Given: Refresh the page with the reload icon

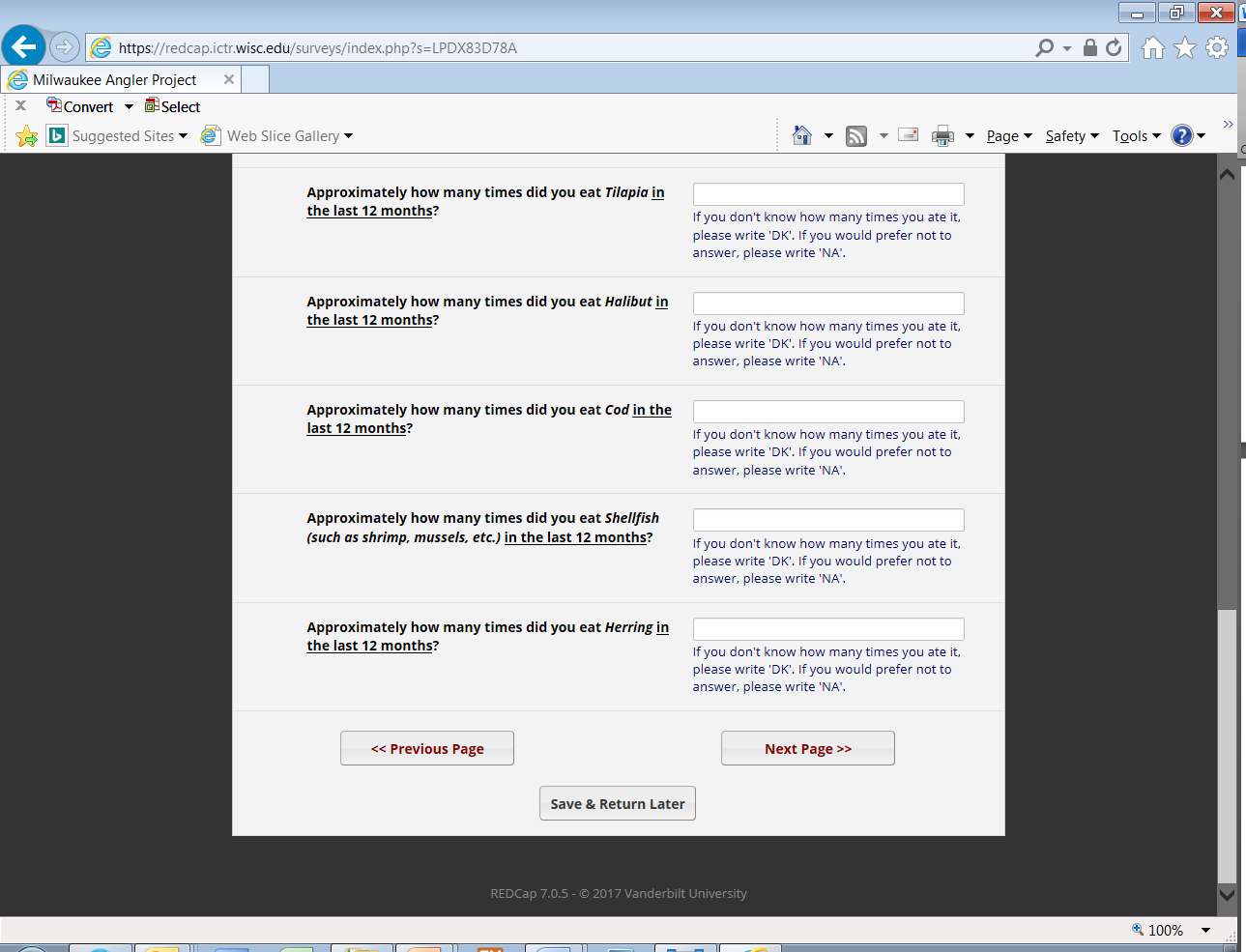Looking at the screenshot, I should point(1114,47).
